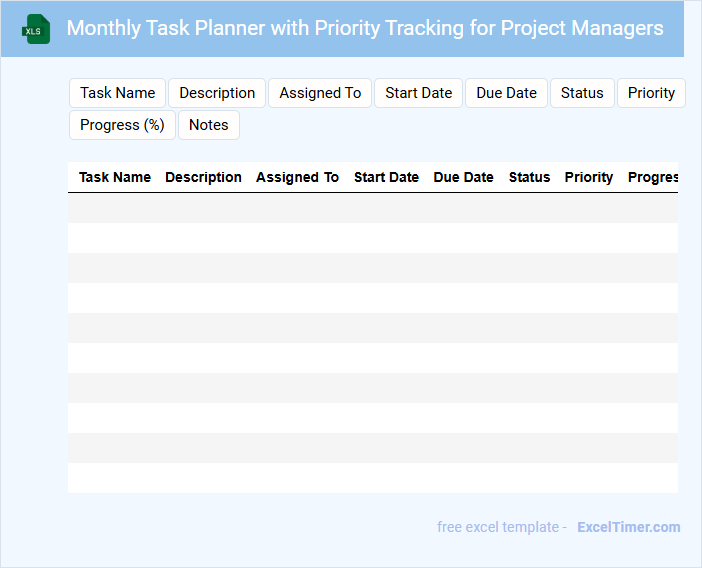702x568 pixels.
Task: Click the Start Date column header
Action: (x=386, y=177)
